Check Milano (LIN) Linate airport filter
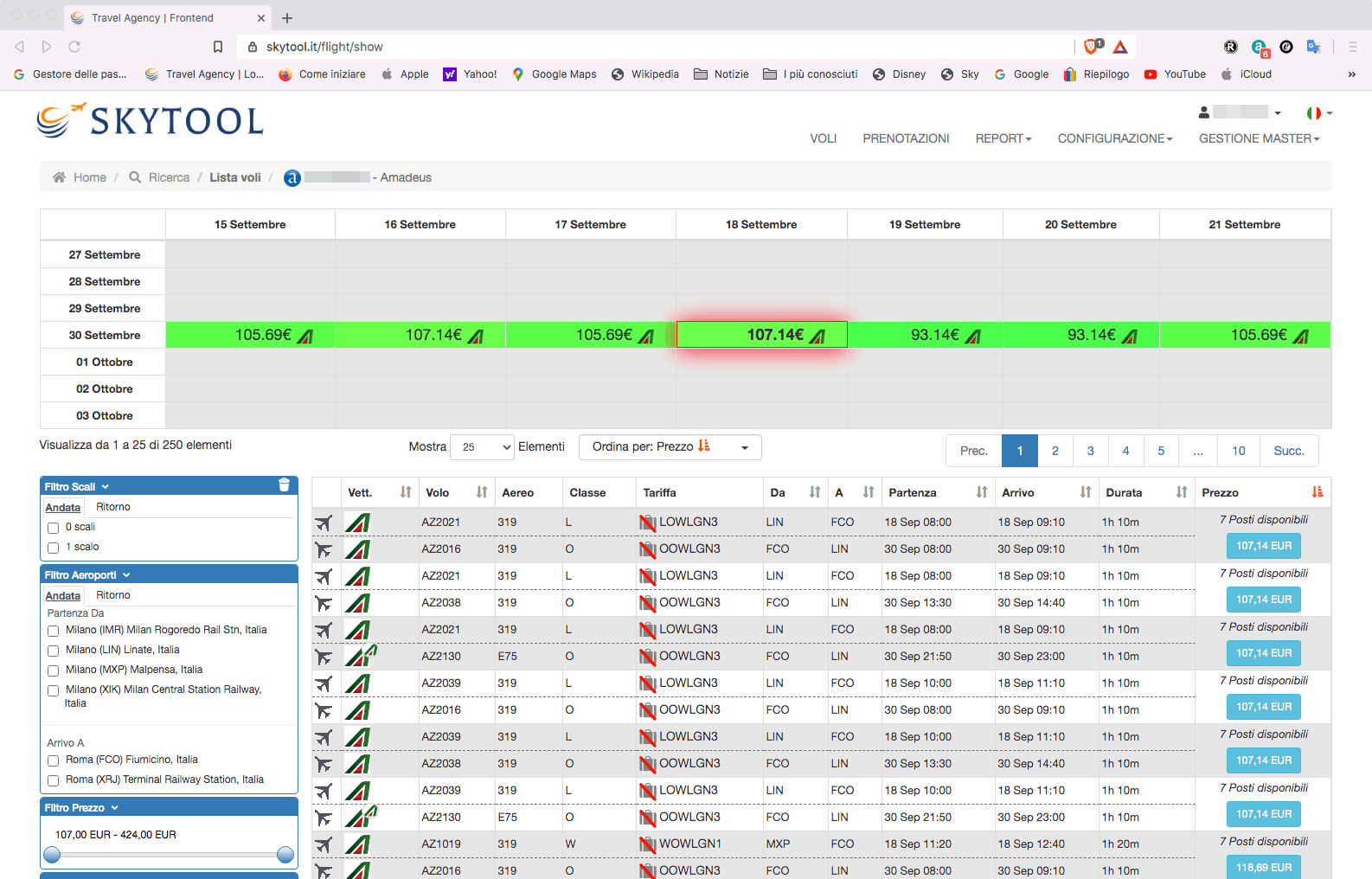This screenshot has height=879, width=1372. (54, 651)
